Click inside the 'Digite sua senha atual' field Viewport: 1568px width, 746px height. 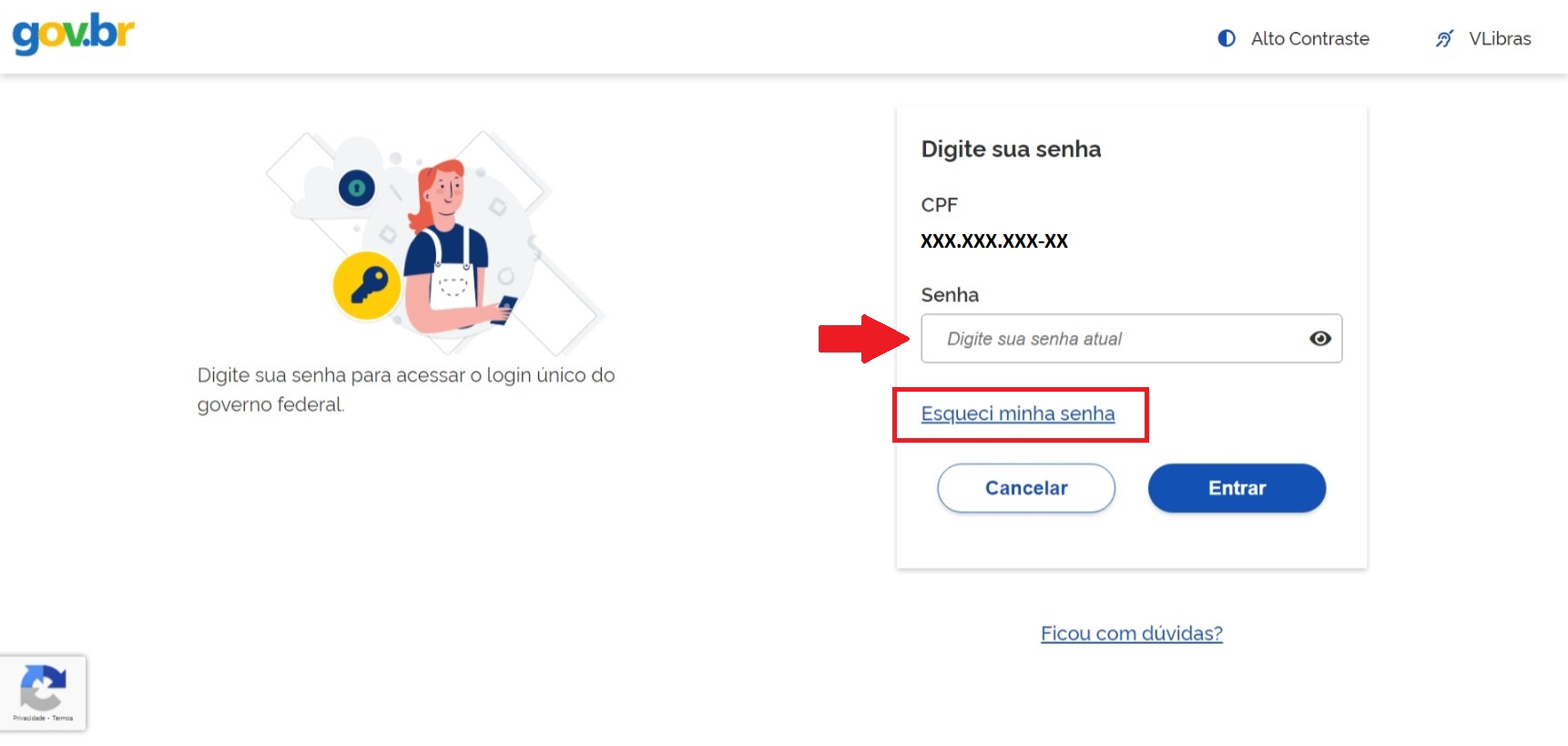1093,338
